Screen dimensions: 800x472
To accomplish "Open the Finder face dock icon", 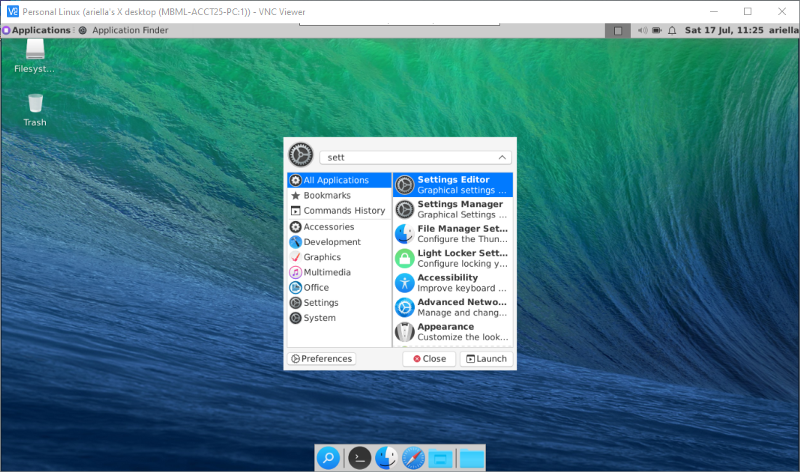I will [386, 458].
